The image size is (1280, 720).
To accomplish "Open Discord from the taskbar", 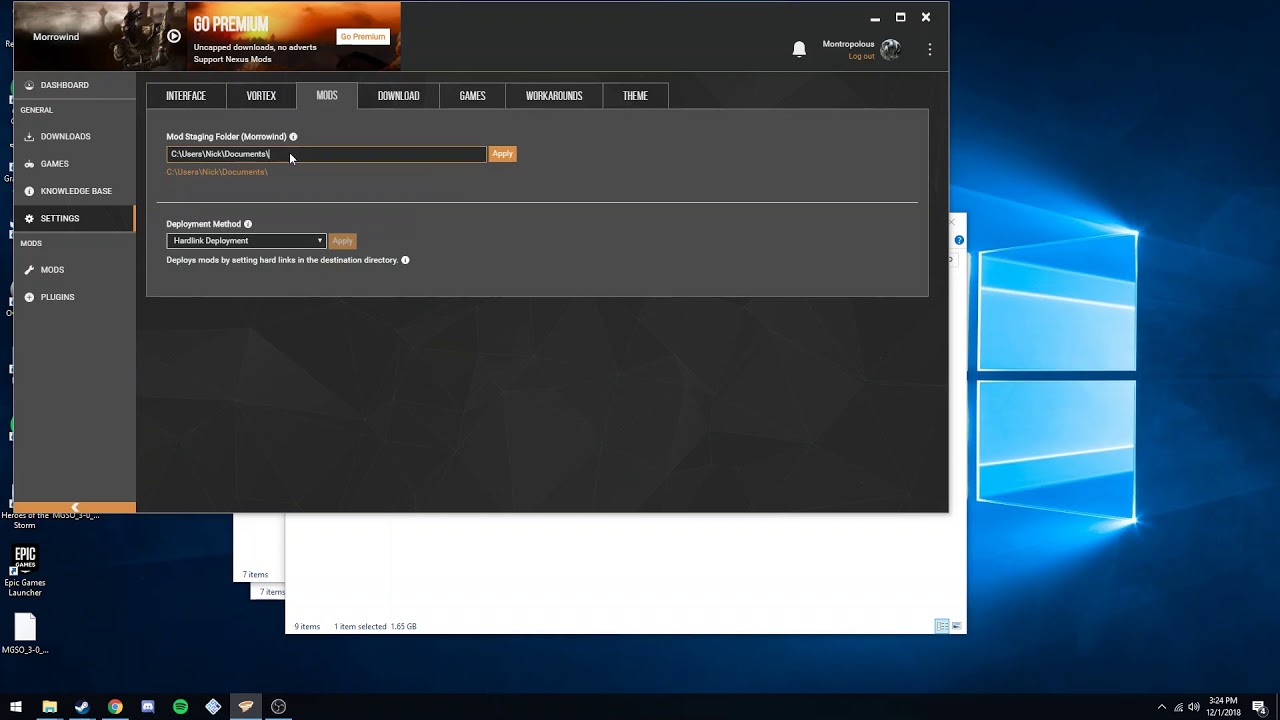I will tap(148, 706).
